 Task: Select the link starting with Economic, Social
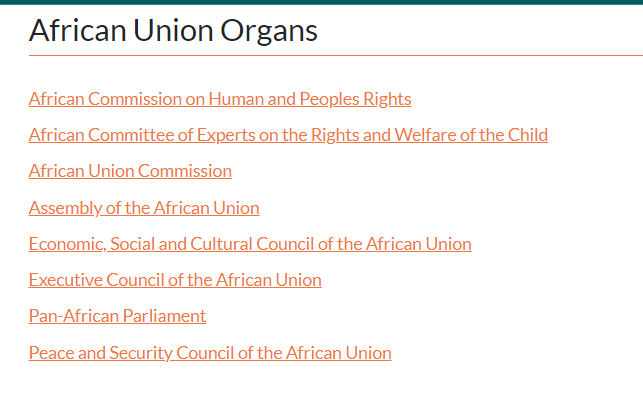point(250,244)
